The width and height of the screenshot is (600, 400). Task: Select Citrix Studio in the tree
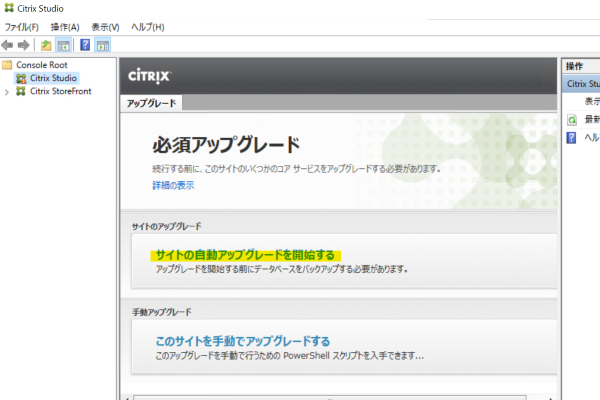tap(54, 78)
